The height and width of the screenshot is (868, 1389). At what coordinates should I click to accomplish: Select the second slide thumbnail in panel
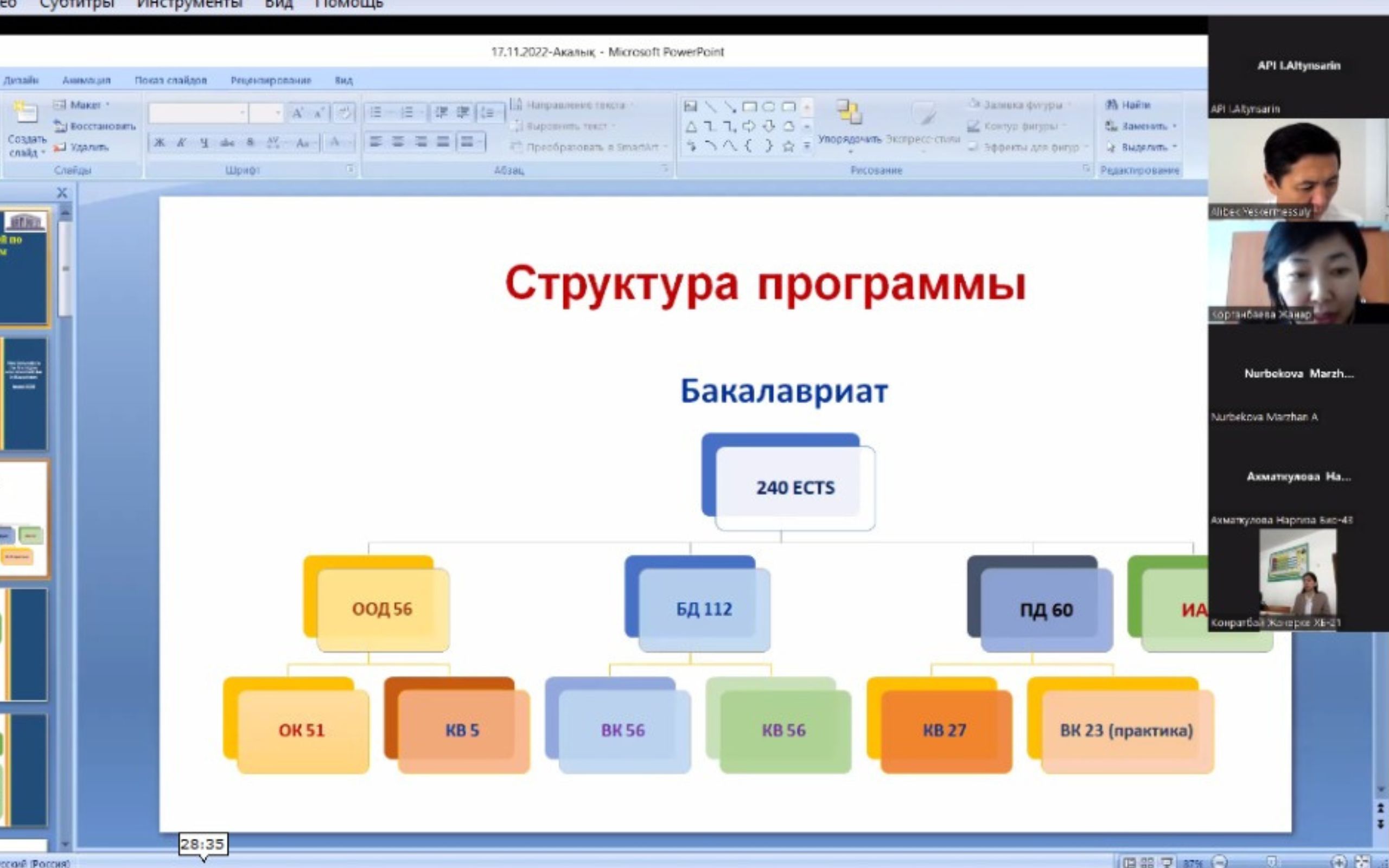[x=24, y=394]
